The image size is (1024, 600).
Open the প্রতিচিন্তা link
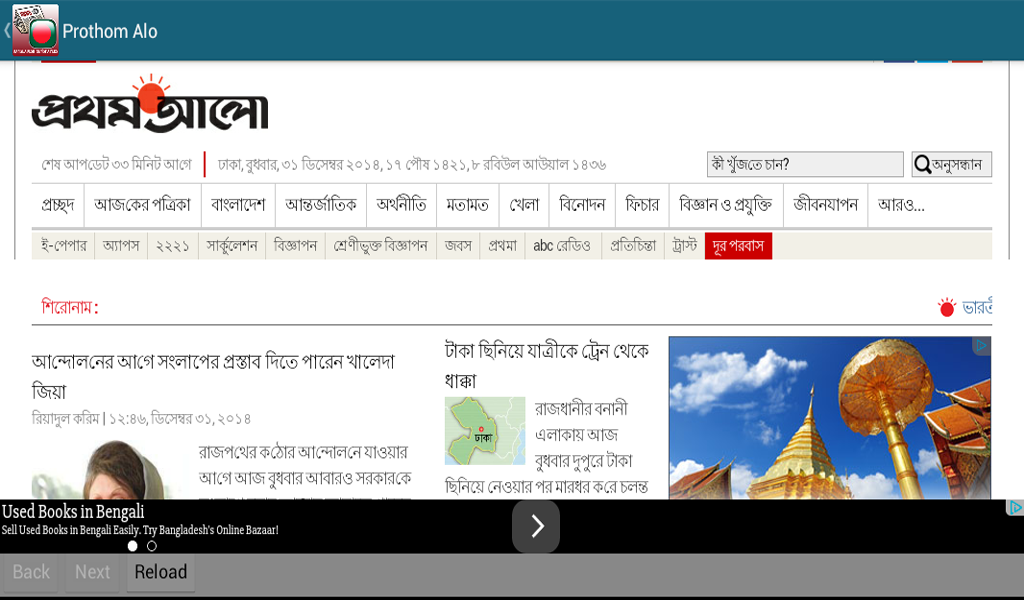633,245
